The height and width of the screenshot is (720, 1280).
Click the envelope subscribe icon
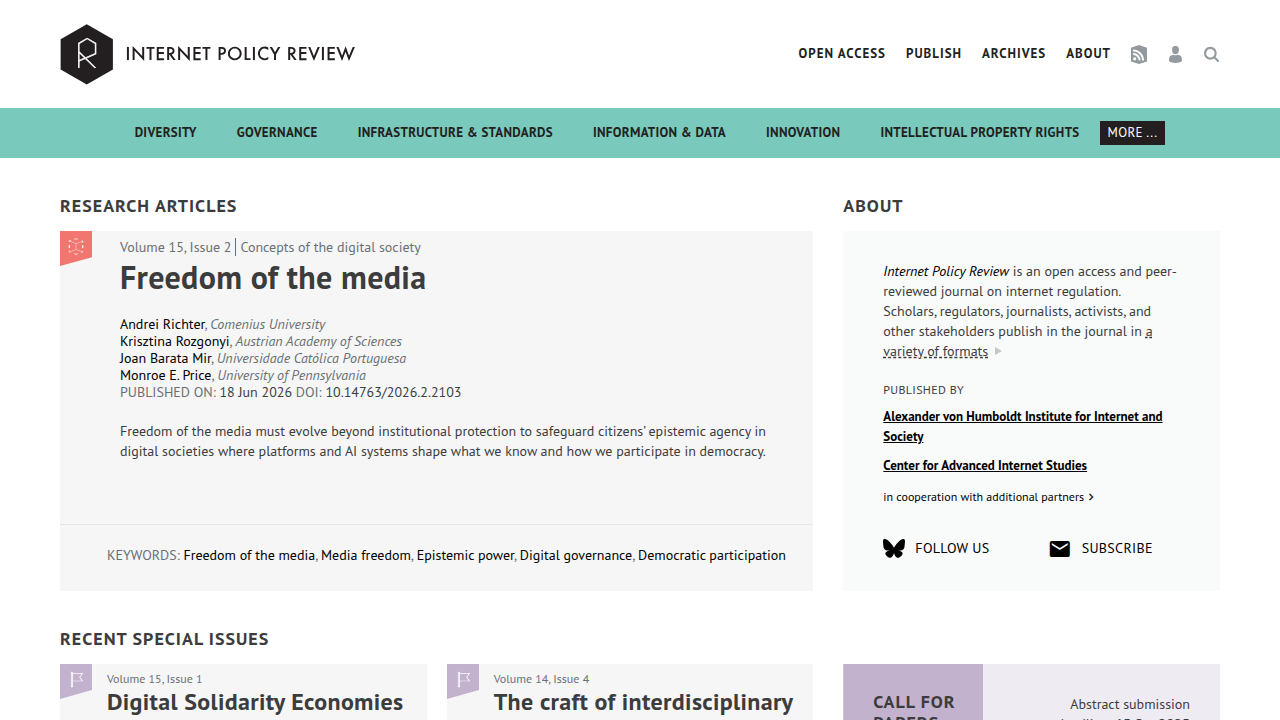1060,548
